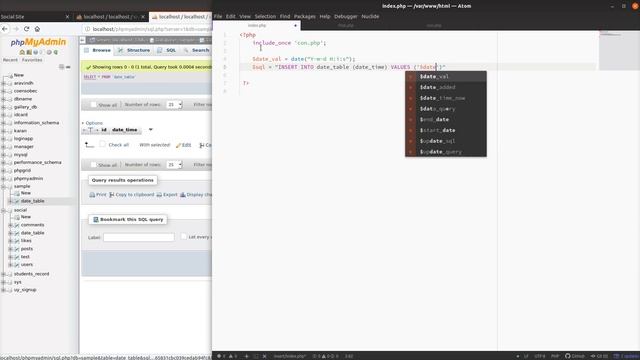Expand the information_schema database node
640x360 pixels.
[4, 123]
